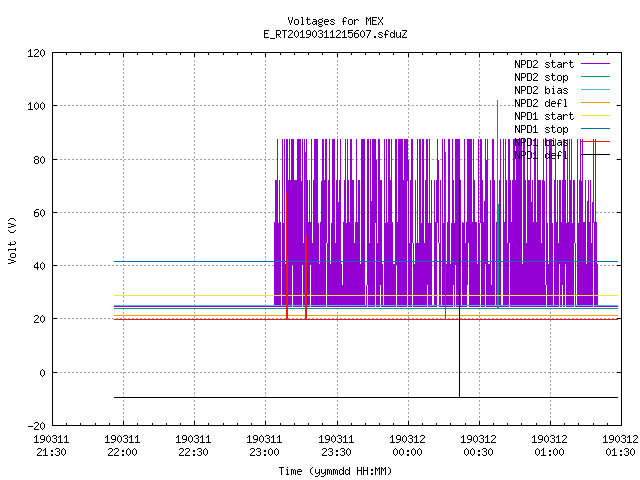This screenshot has height=480, width=640.
Task: Click the x-axis tick '190312 01:30'
Action: tap(620, 446)
